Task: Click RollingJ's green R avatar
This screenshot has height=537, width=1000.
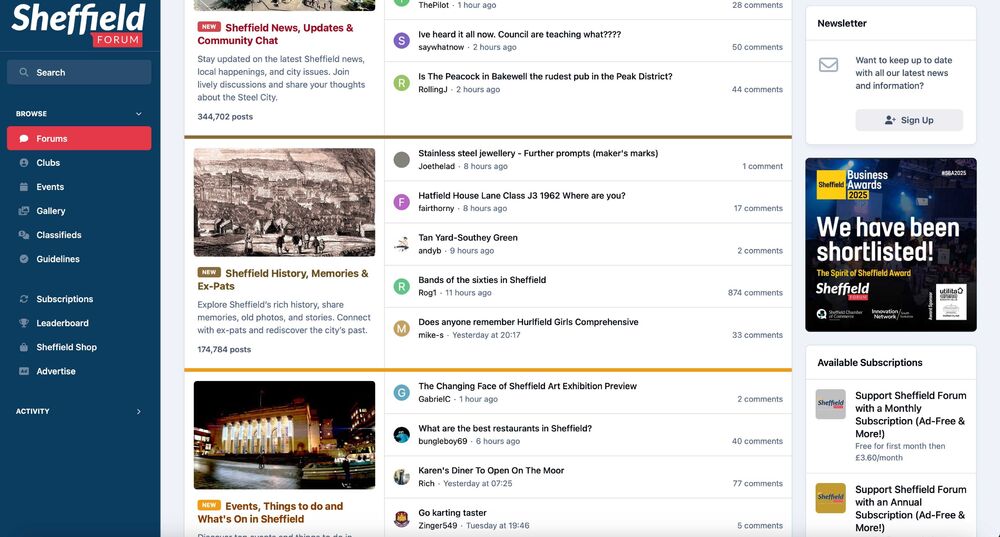Action: (x=401, y=83)
